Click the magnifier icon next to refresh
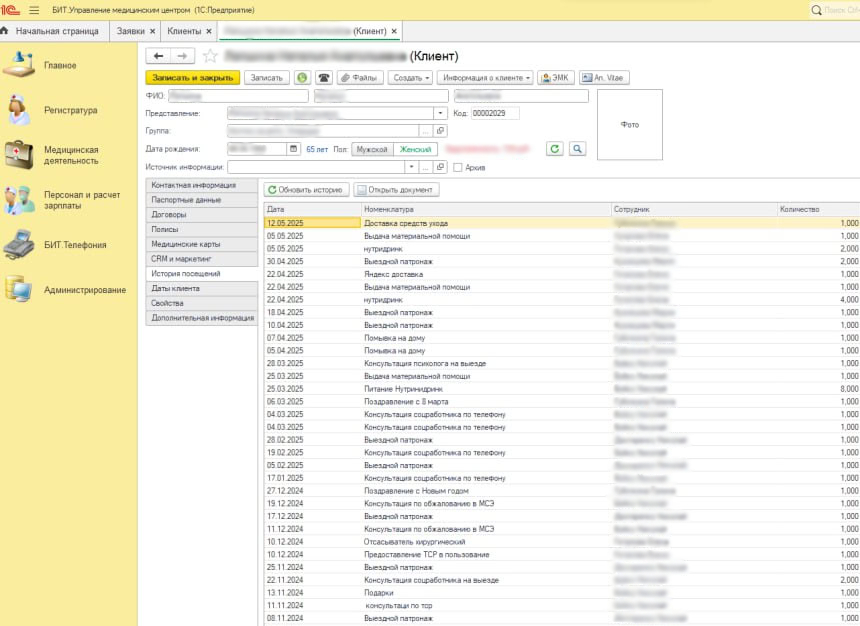 point(577,149)
